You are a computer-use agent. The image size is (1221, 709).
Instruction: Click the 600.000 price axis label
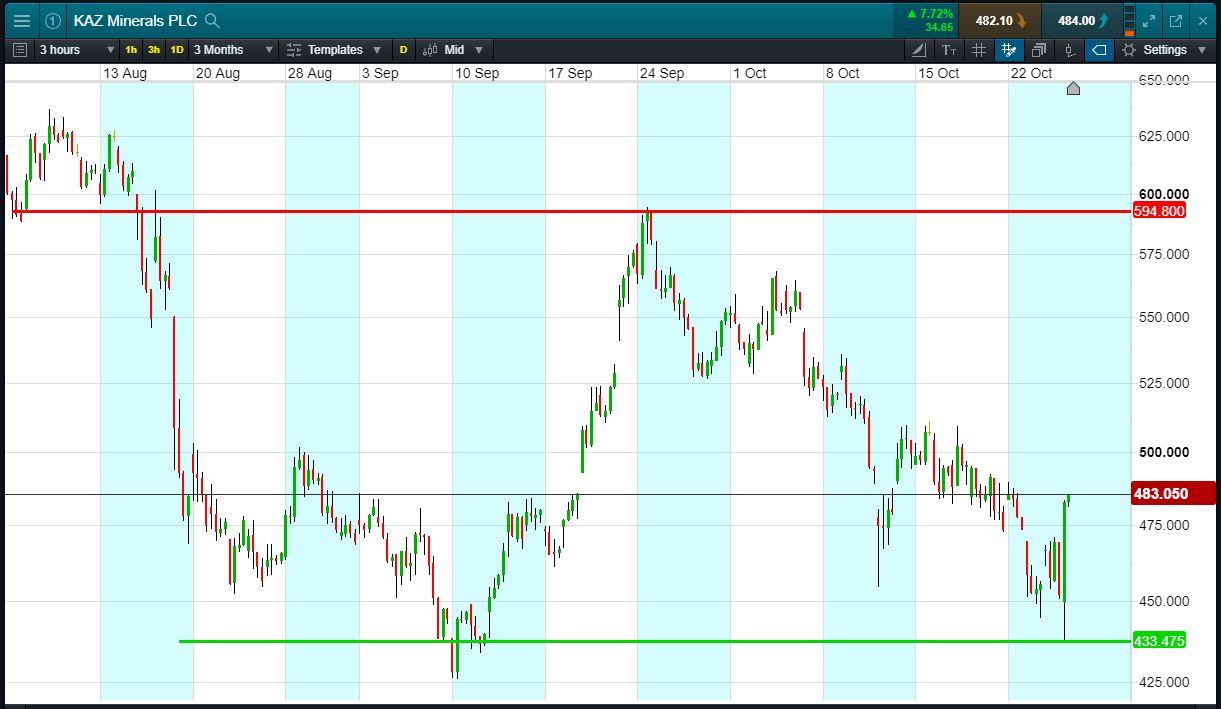pos(1163,194)
